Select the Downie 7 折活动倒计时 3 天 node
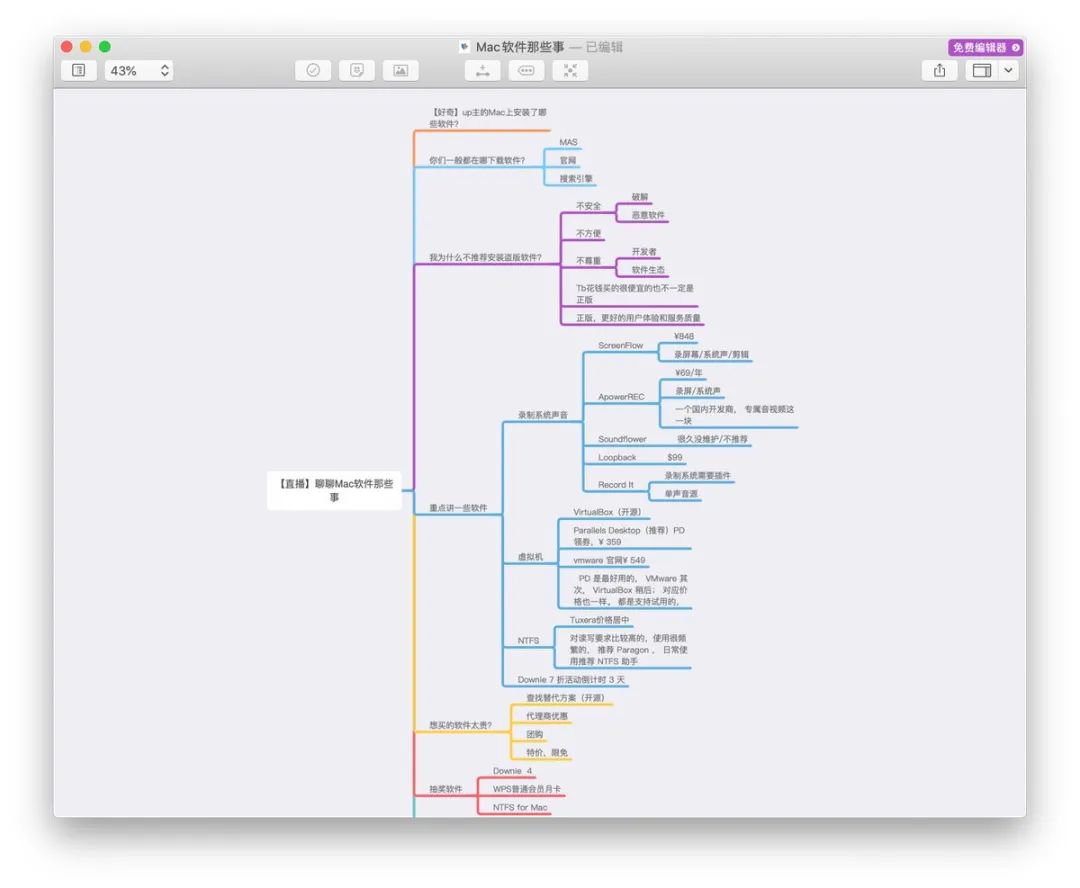The image size is (1080, 888). 571,680
